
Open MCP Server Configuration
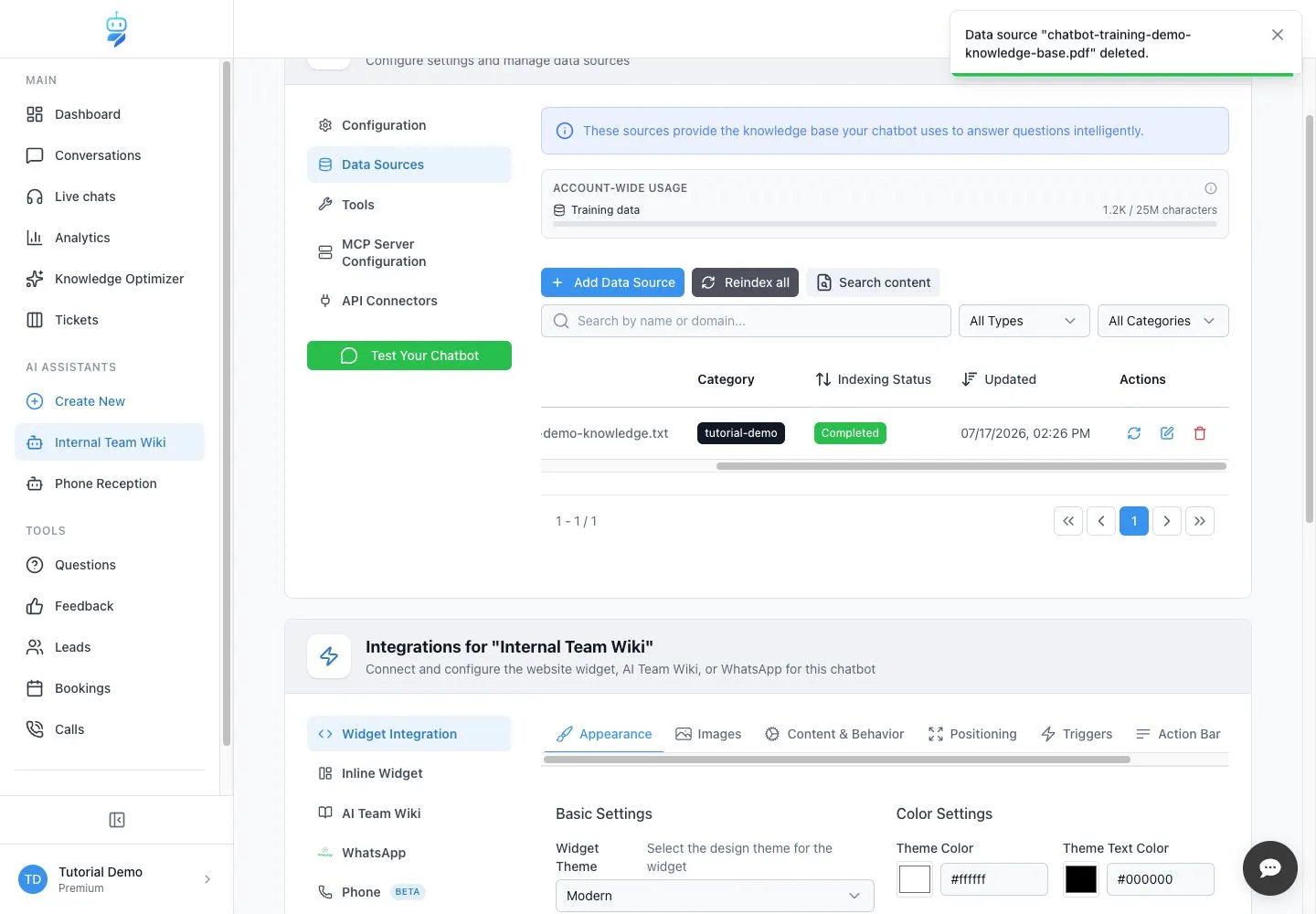[x=409, y=252]
